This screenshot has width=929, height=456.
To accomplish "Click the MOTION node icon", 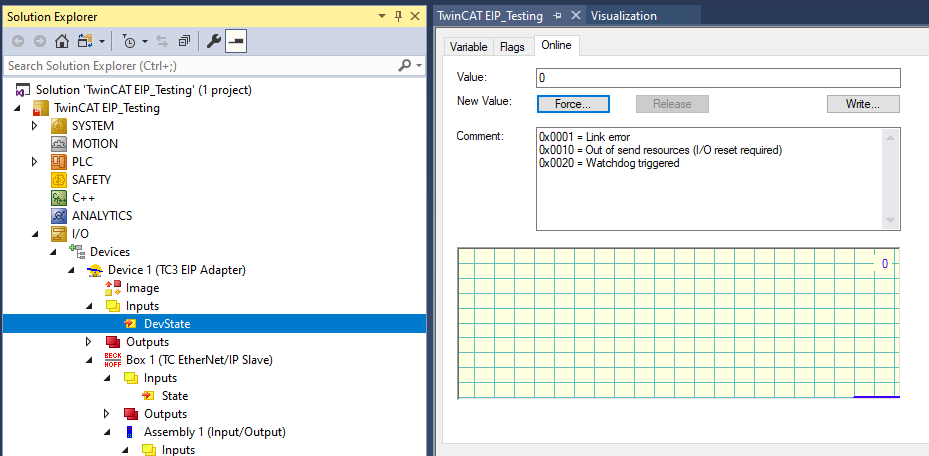I will tap(59, 144).
